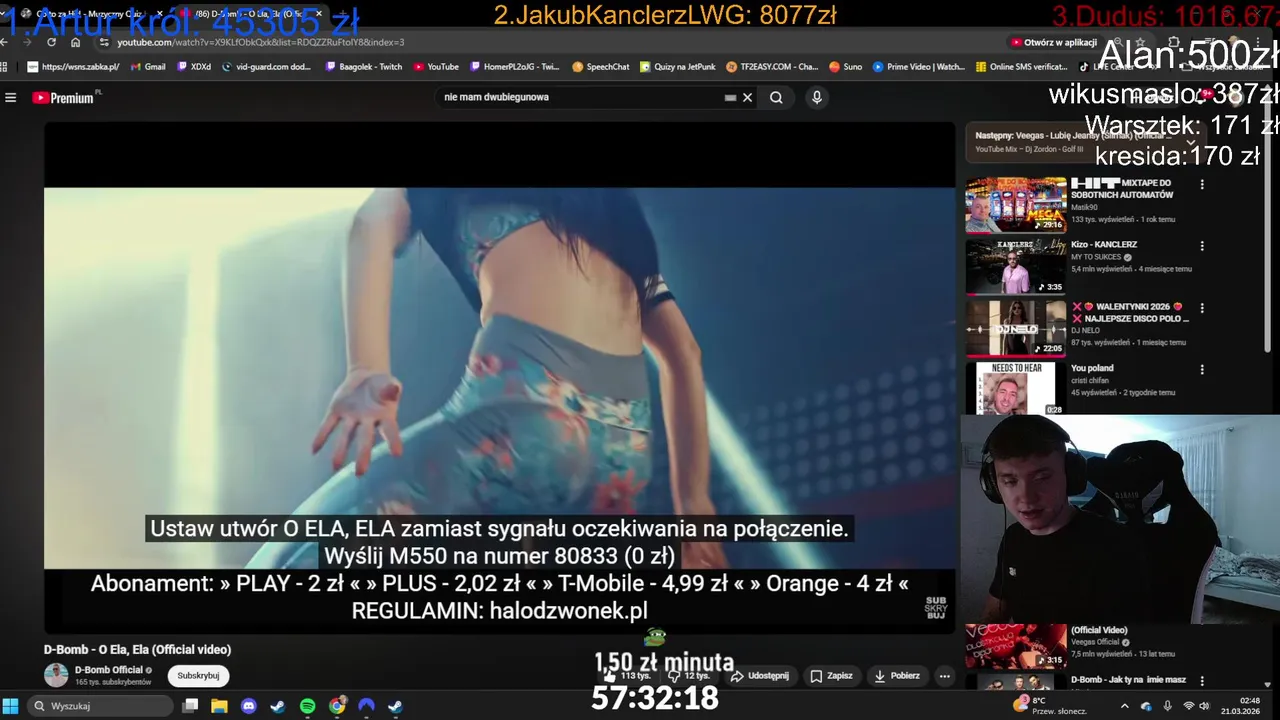1280x720 pixels.
Task: Run the YouTube search magnifier
Action: click(x=776, y=98)
